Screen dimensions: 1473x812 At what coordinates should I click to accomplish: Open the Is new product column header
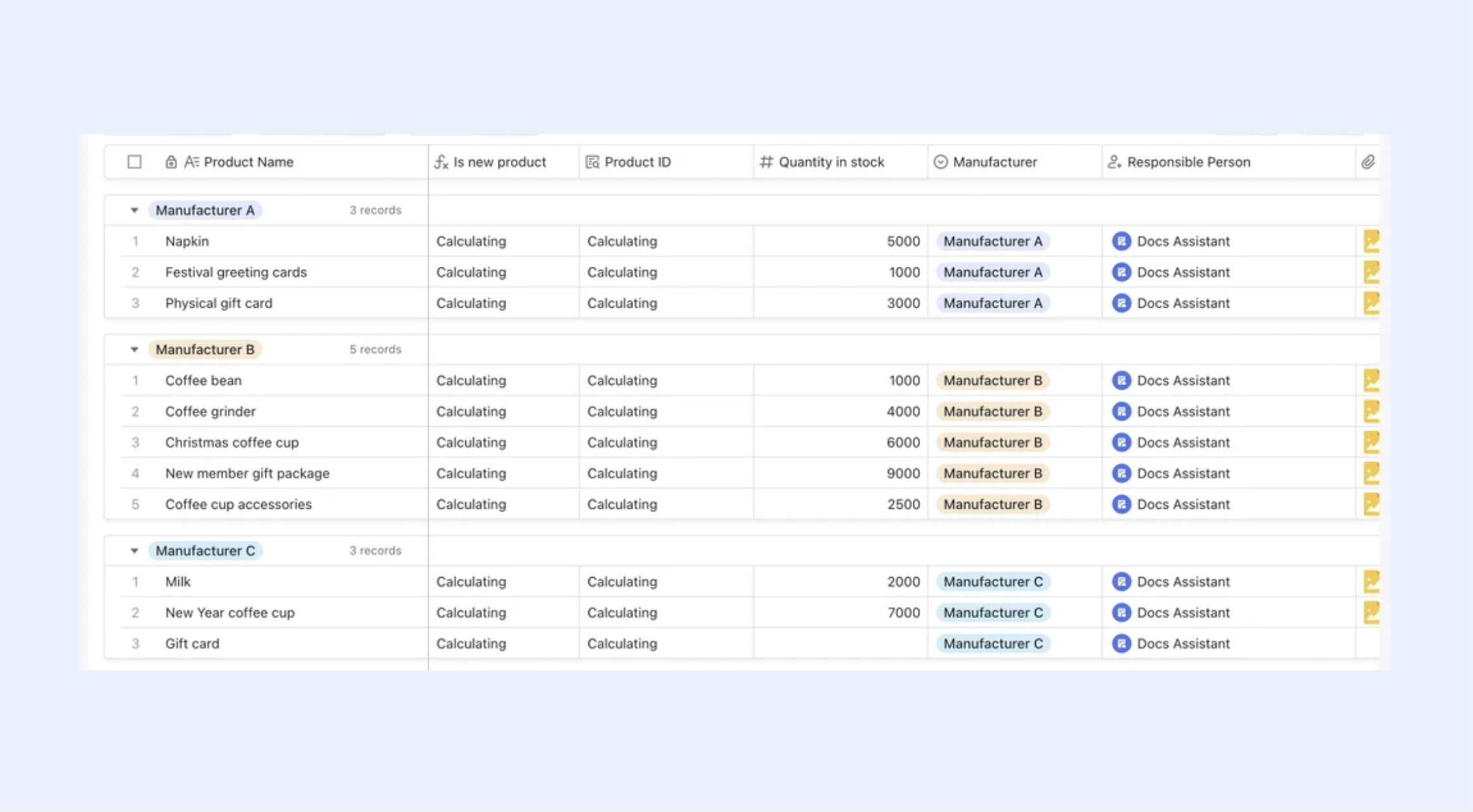(504, 162)
